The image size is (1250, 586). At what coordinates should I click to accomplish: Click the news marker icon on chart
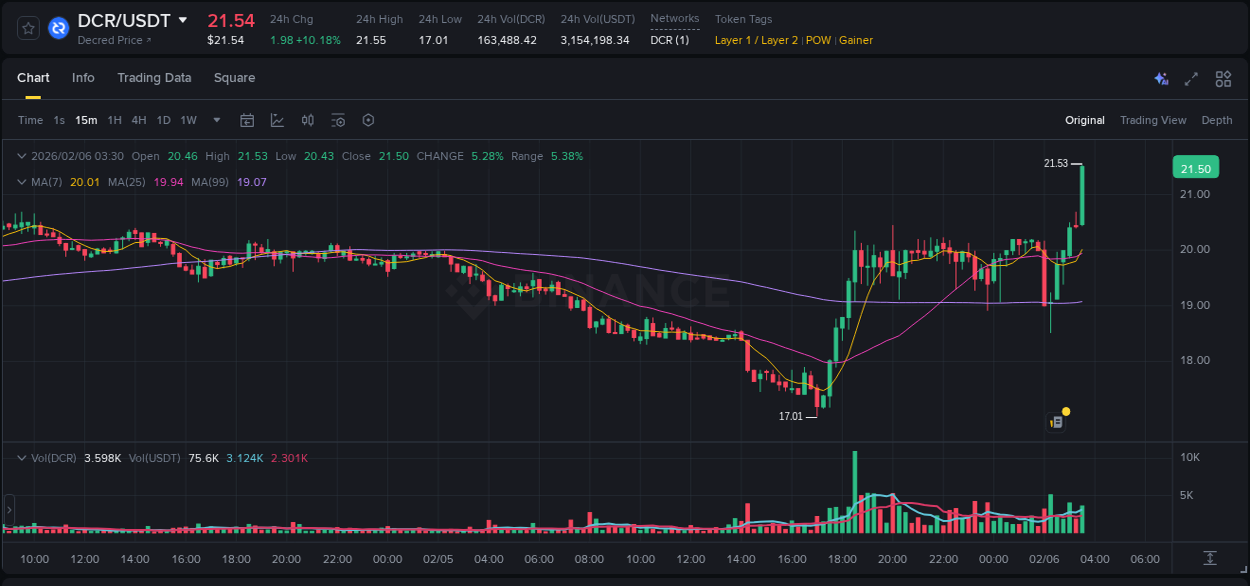point(1056,422)
